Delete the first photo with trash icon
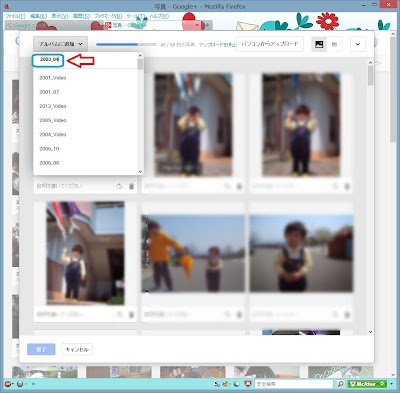Screen dimensions: 400x393 (131, 186)
